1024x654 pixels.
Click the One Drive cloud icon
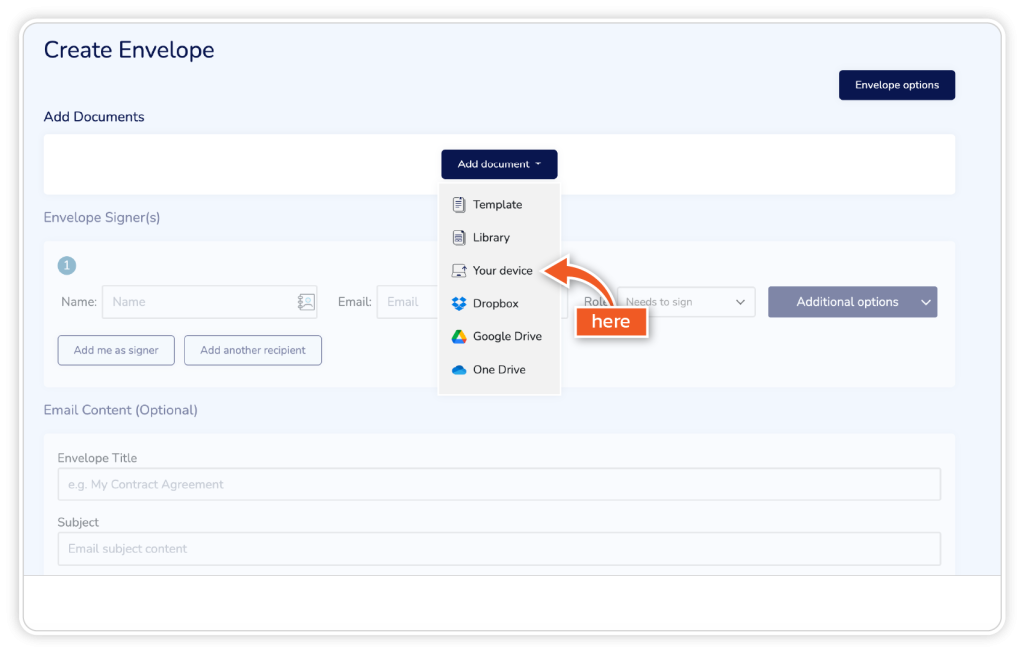pyautogui.click(x=459, y=370)
